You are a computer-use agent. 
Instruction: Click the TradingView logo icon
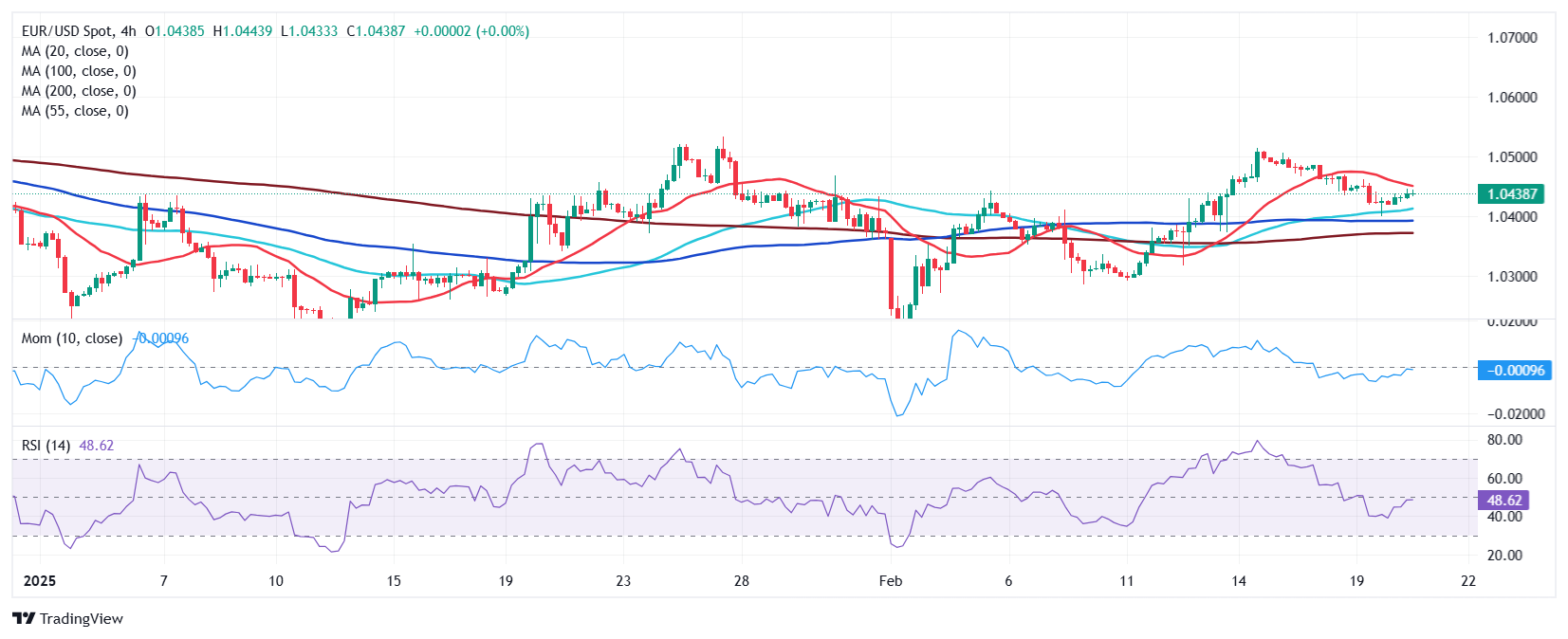(24, 618)
